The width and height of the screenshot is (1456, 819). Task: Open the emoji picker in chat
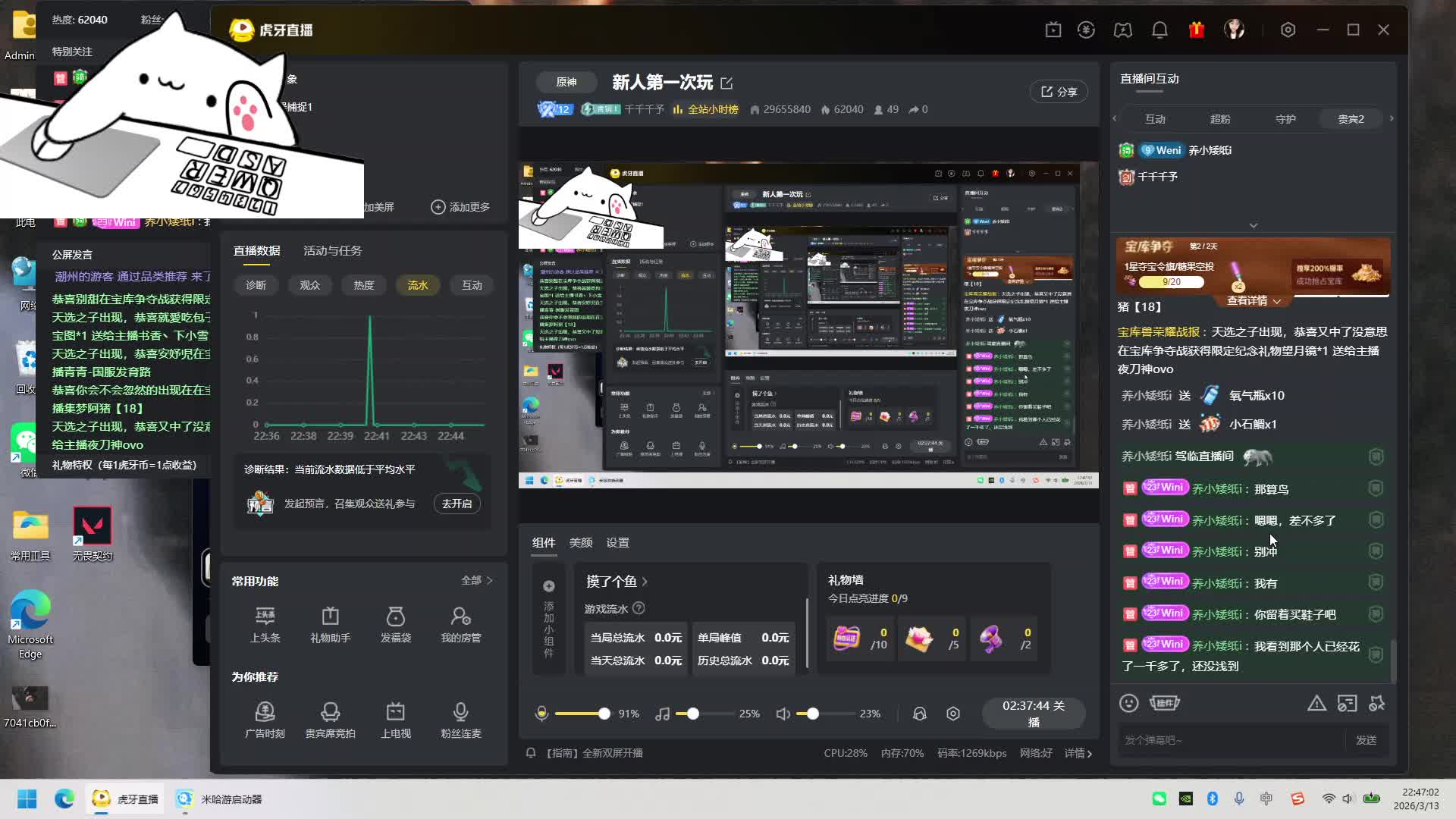[x=1128, y=703]
